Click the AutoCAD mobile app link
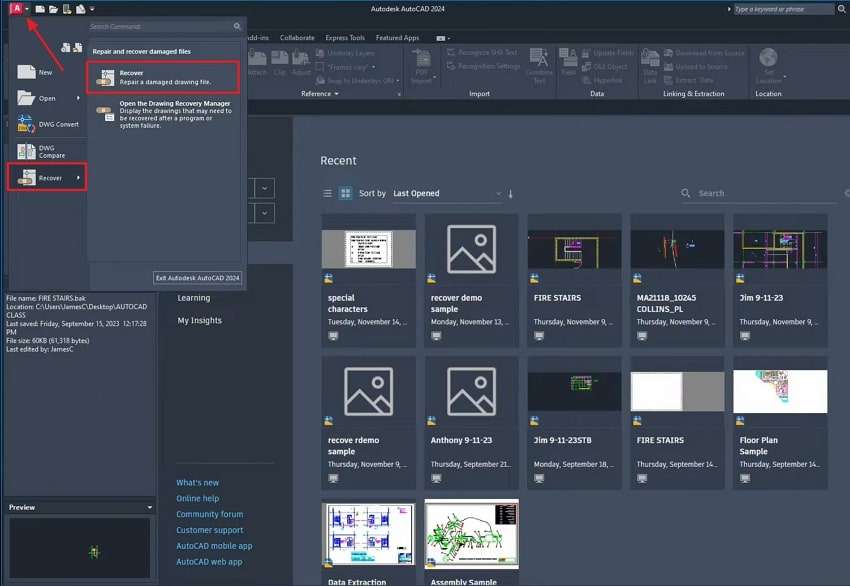This screenshot has width=850, height=586. [x=214, y=546]
